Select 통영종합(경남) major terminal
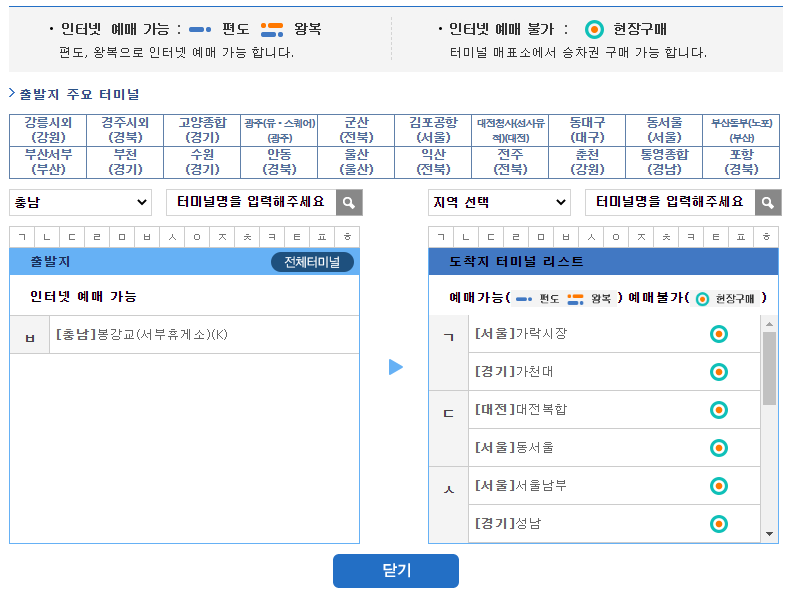This screenshot has height=590, width=791. 664,162
